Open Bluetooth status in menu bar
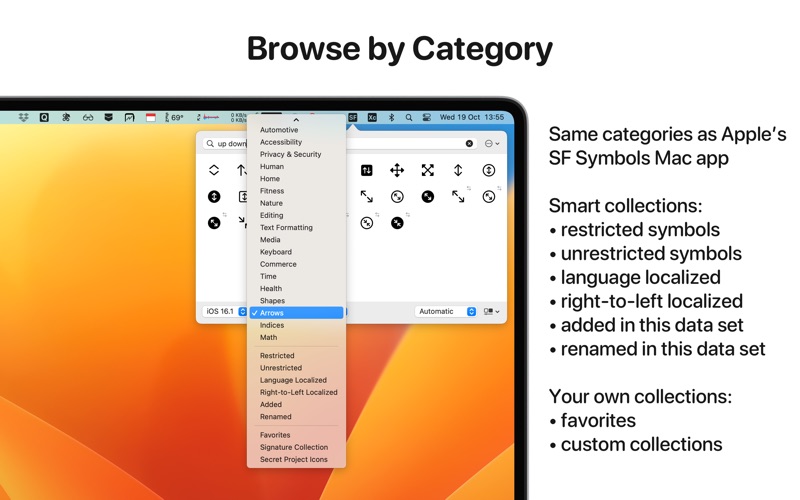 [x=391, y=117]
